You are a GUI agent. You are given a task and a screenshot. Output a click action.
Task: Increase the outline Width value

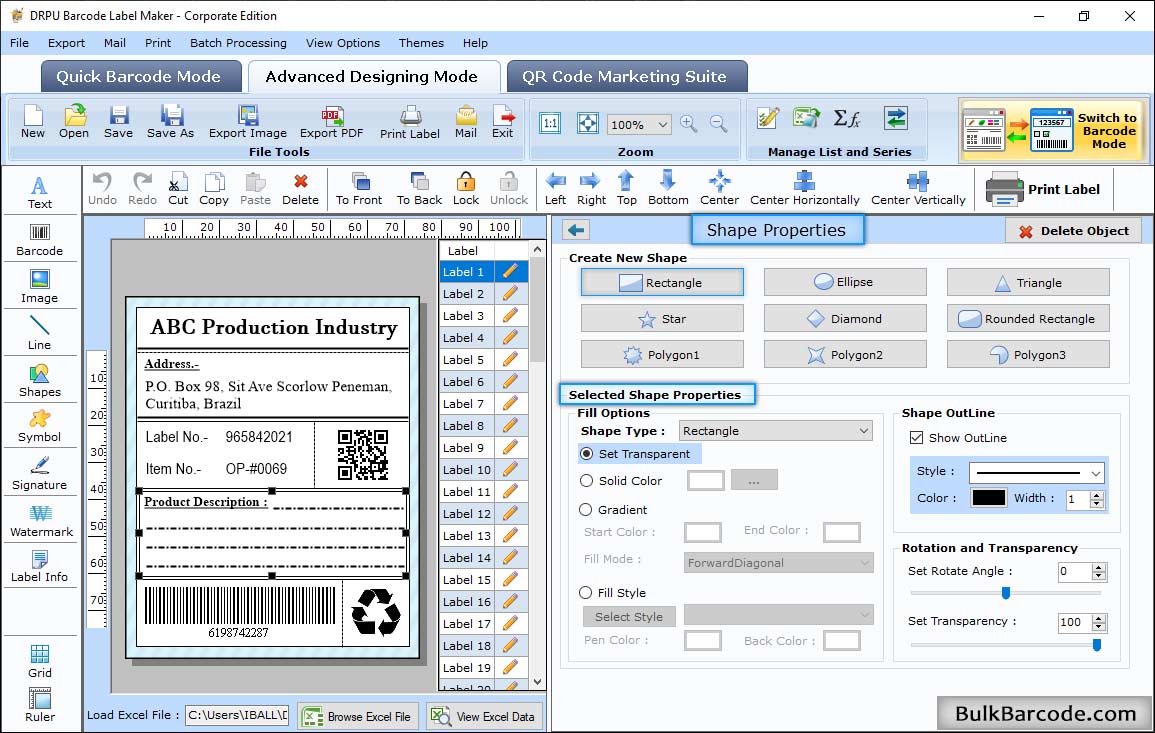pos(1098,494)
